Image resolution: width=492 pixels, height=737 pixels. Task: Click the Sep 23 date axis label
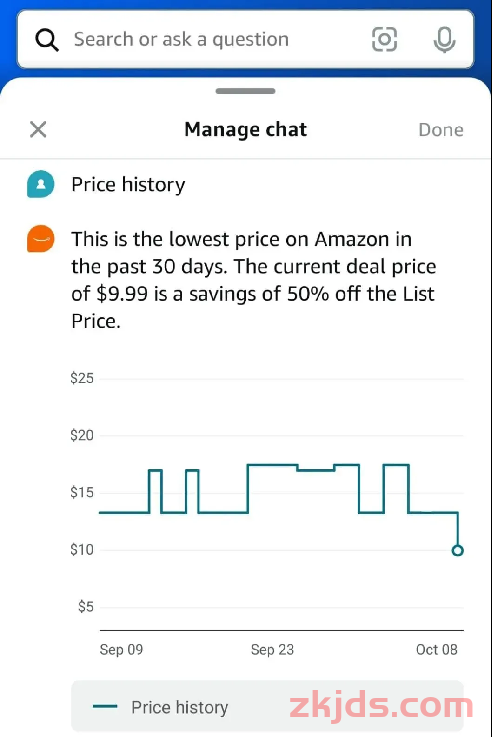(272, 650)
